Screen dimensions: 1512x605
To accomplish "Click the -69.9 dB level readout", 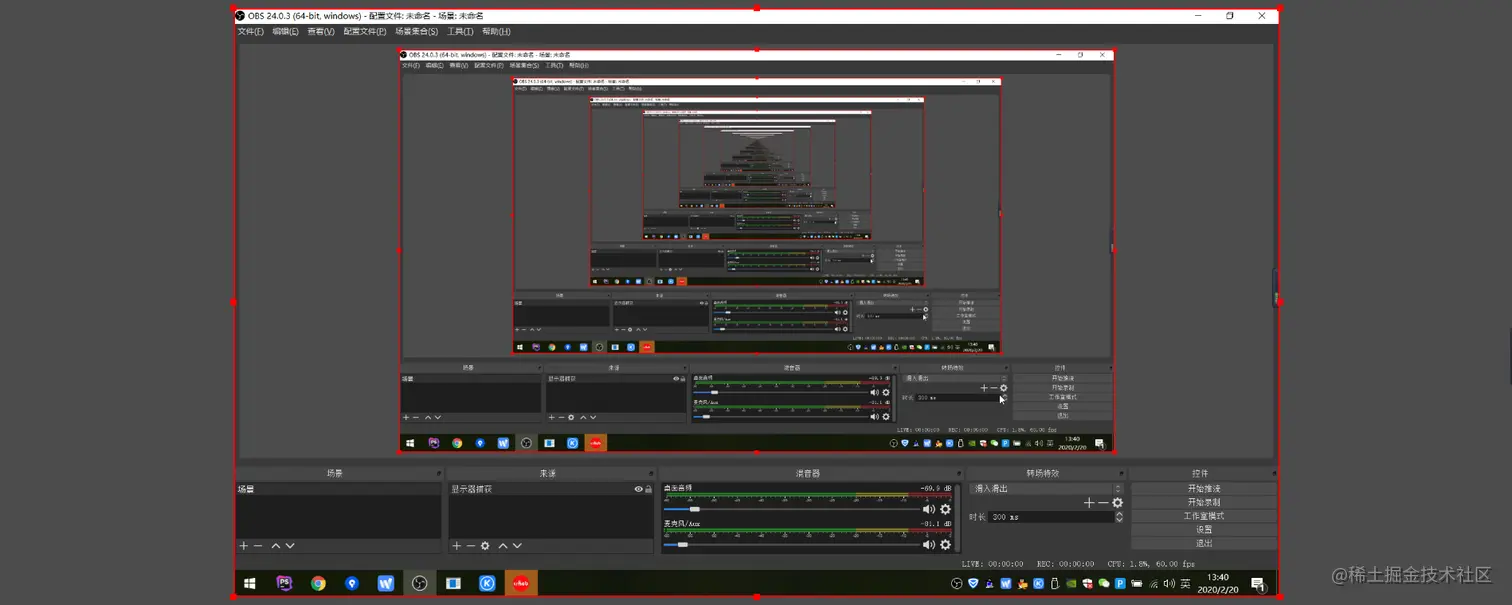I will [x=936, y=488].
